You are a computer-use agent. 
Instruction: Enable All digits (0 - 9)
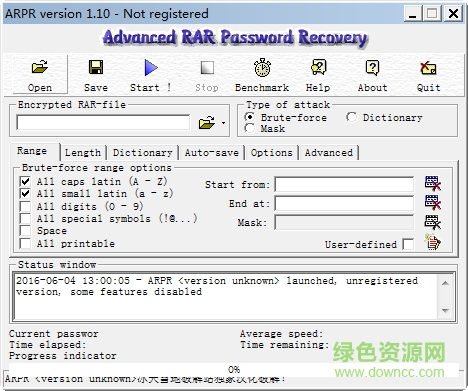pos(25,206)
